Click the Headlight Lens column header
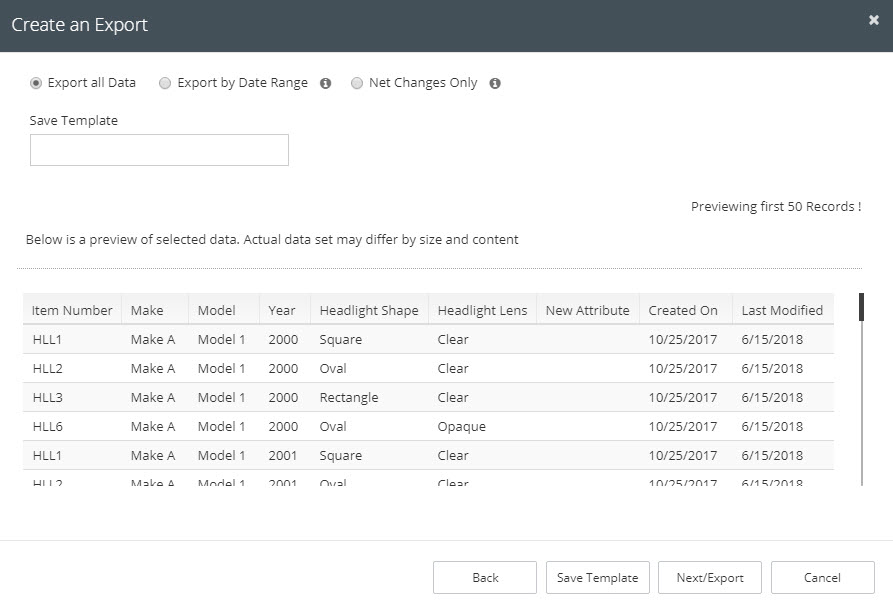This screenshot has height=611, width=893. pyautogui.click(x=482, y=310)
